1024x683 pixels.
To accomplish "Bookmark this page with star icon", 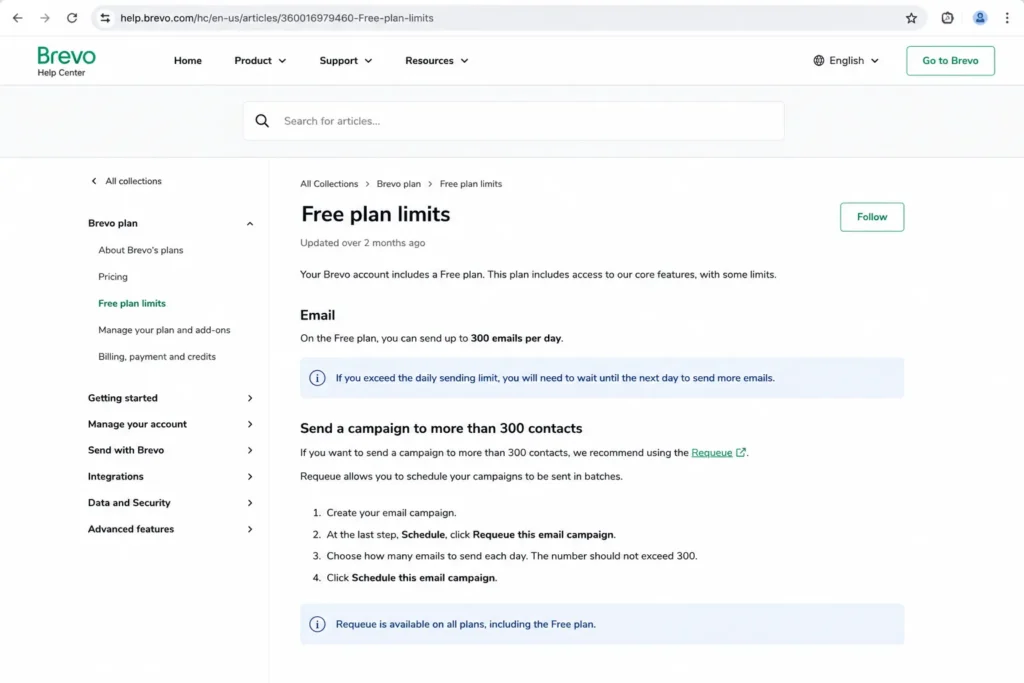I will pyautogui.click(x=911, y=18).
